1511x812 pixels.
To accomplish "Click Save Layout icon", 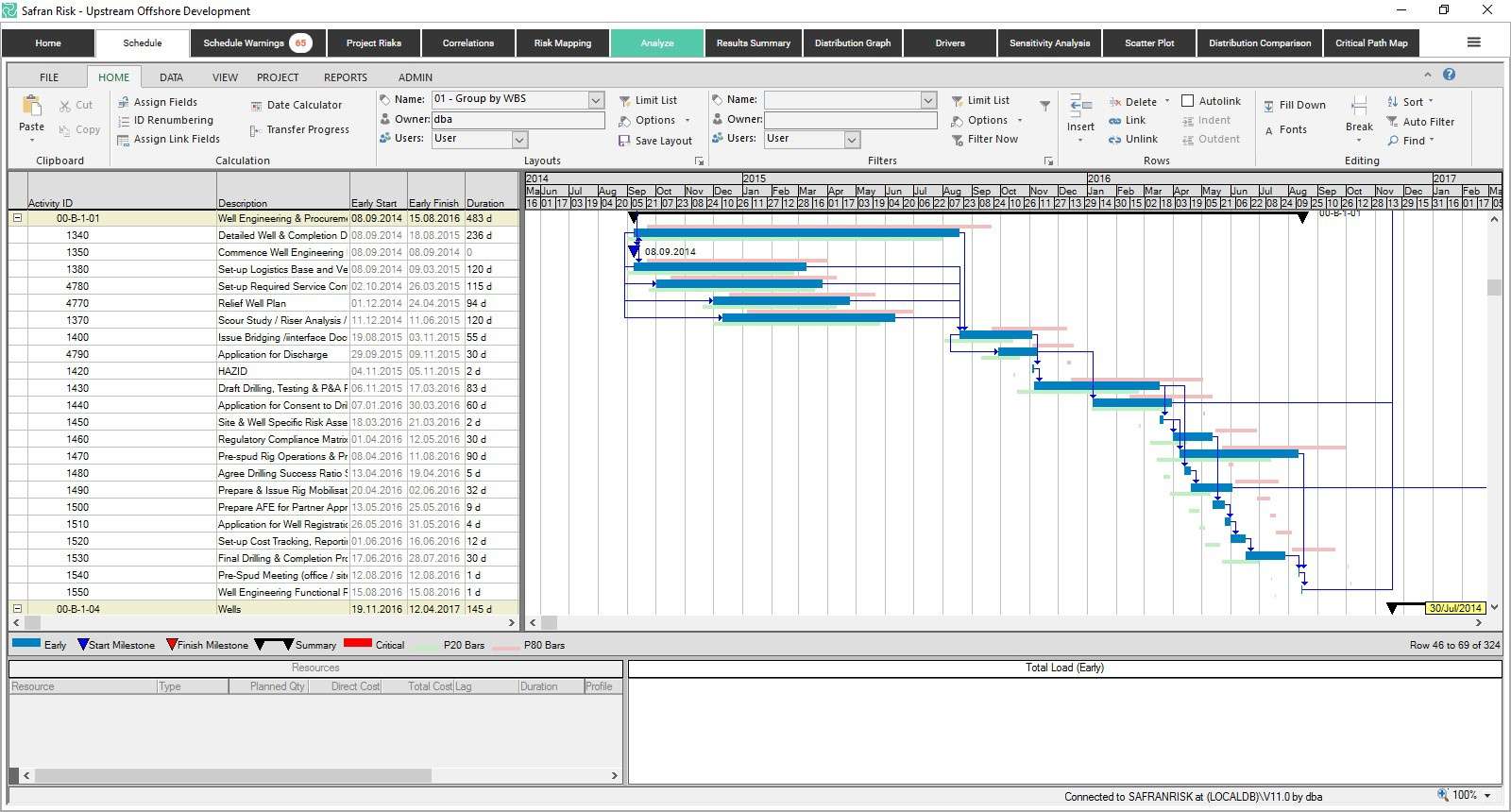I will 624,141.
